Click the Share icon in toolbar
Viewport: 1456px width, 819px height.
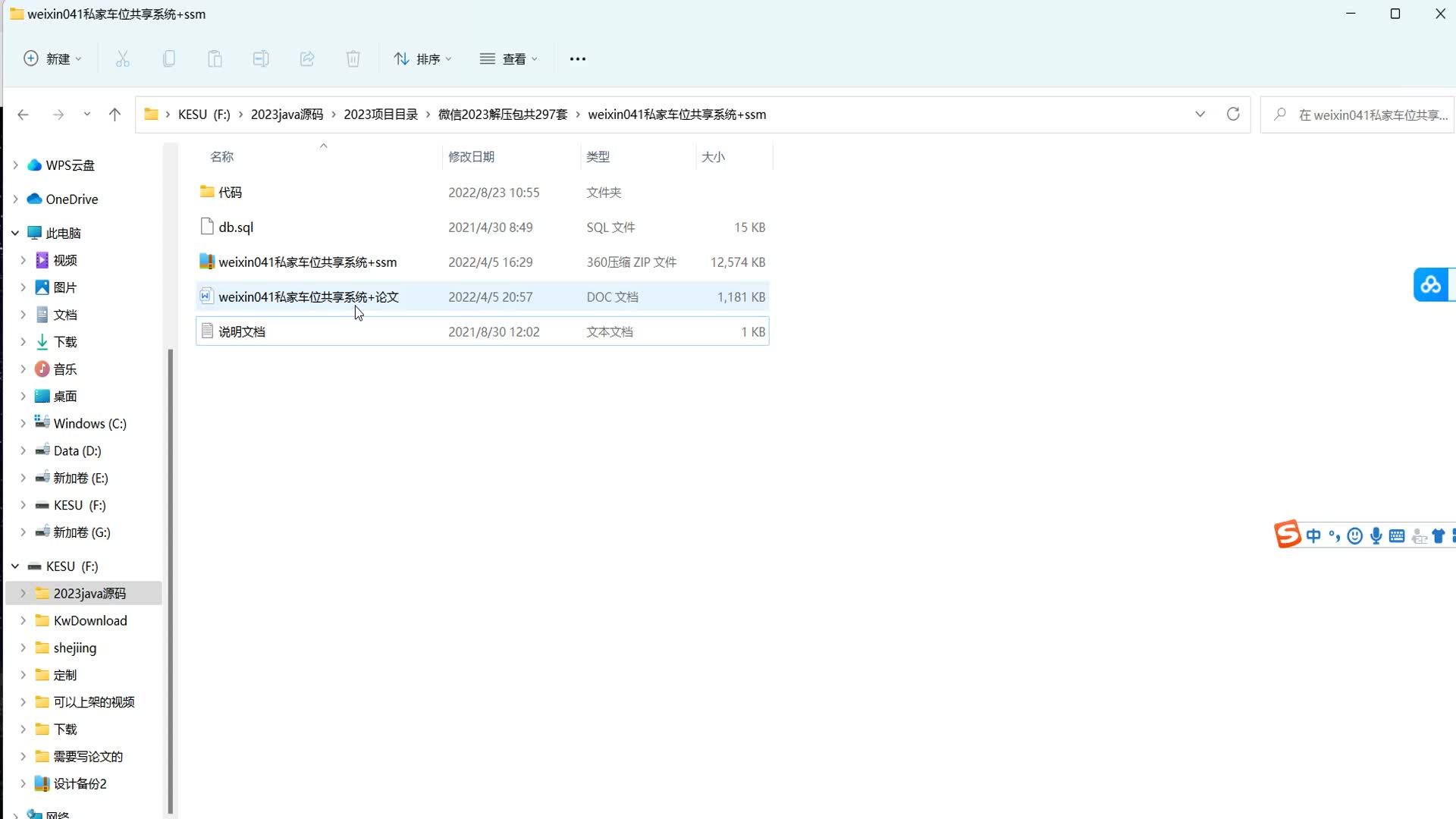click(x=307, y=59)
